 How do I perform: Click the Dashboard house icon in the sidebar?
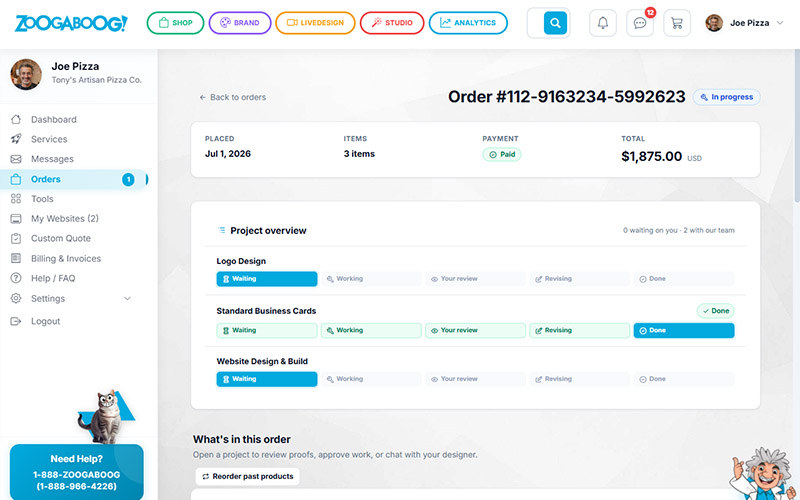[x=16, y=119]
